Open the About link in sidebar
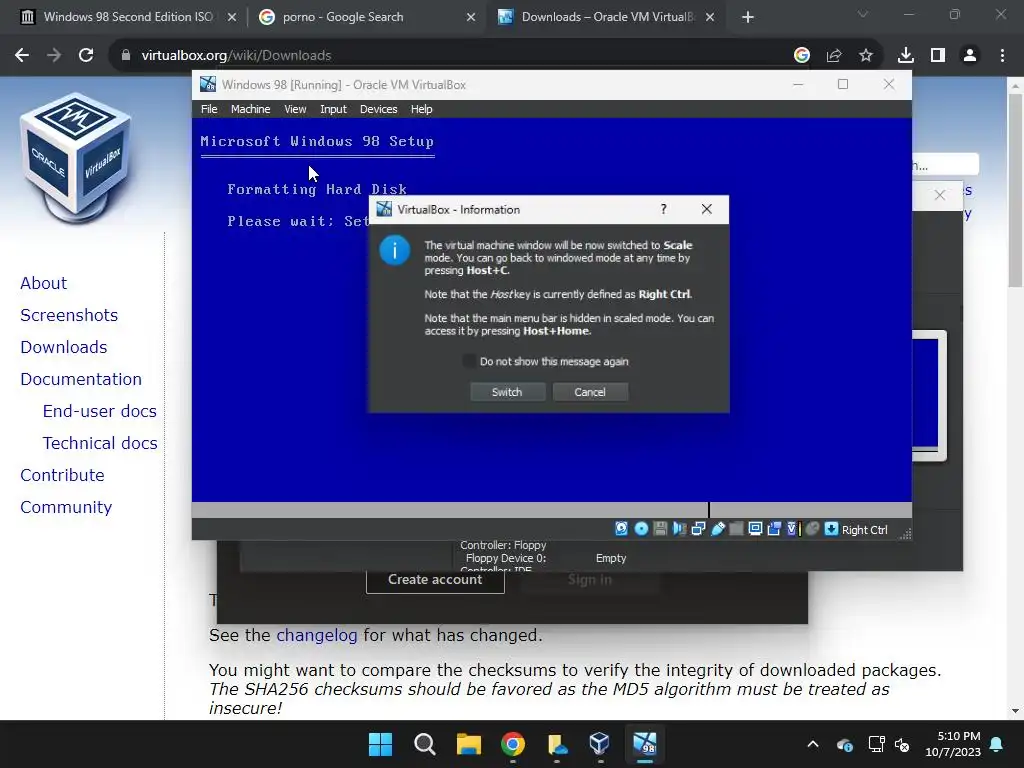This screenshot has width=1024, height=768. tap(43, 283)
